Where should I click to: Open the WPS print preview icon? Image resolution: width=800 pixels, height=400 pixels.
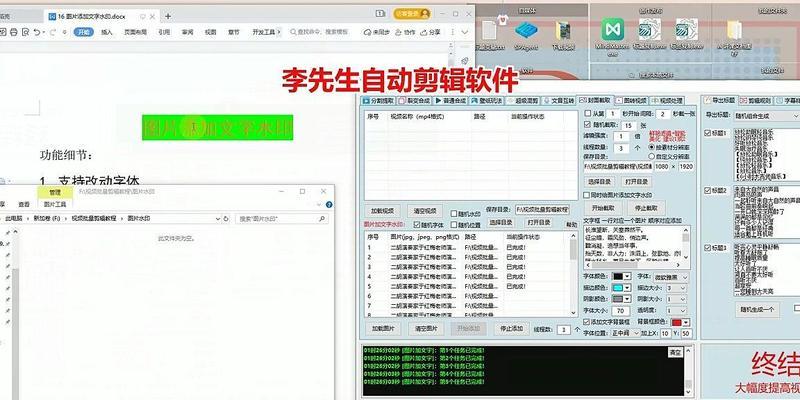pyautogui.click(x=26, y=32)
